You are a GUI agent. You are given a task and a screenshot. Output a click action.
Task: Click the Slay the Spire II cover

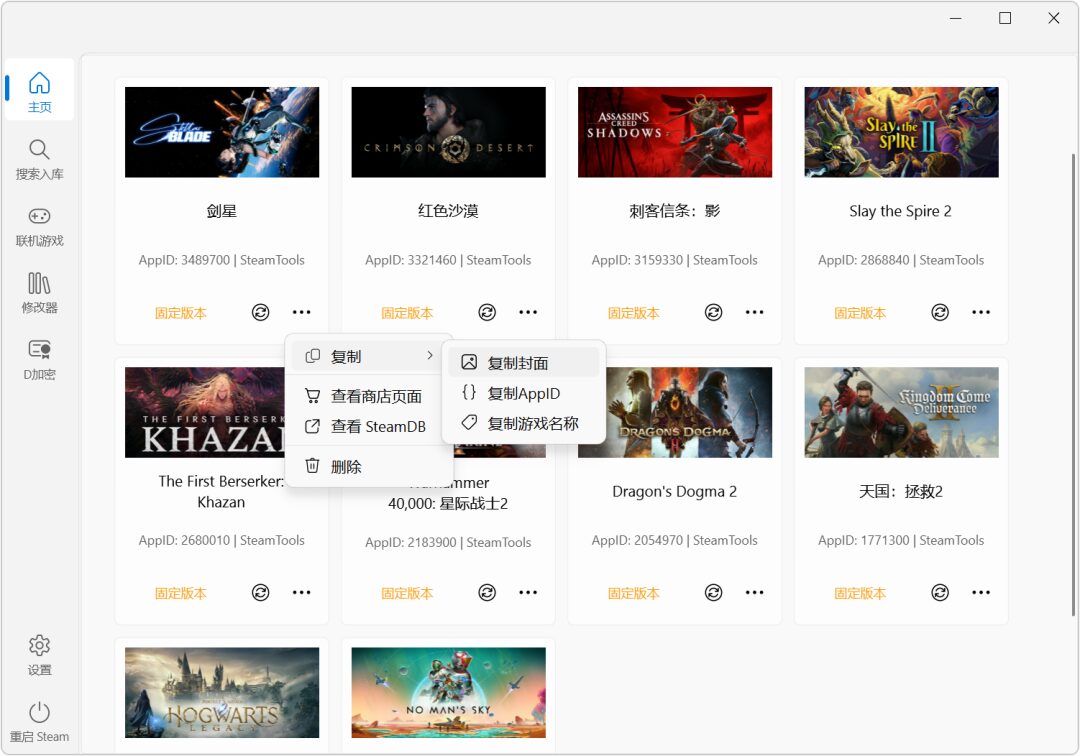[x=902, y=132]
